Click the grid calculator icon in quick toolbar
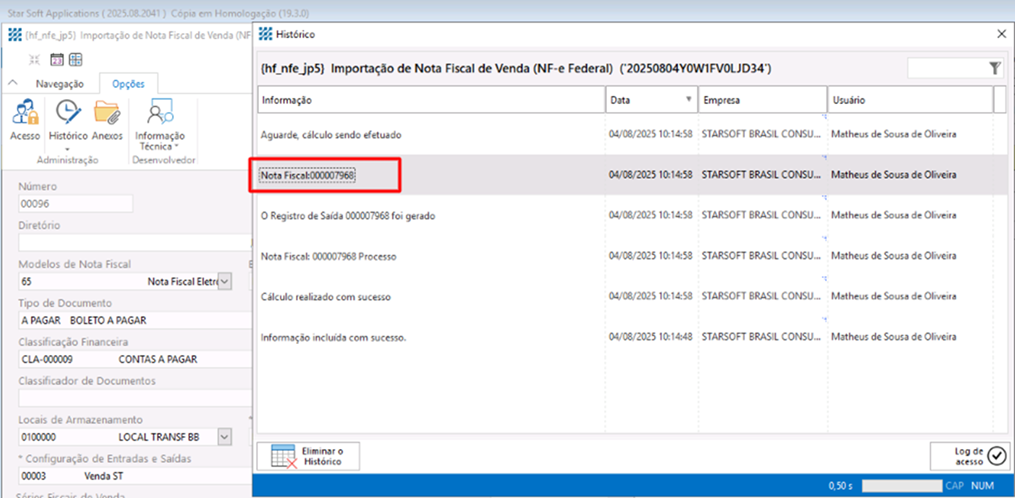1015x498 pixels. 77,59
